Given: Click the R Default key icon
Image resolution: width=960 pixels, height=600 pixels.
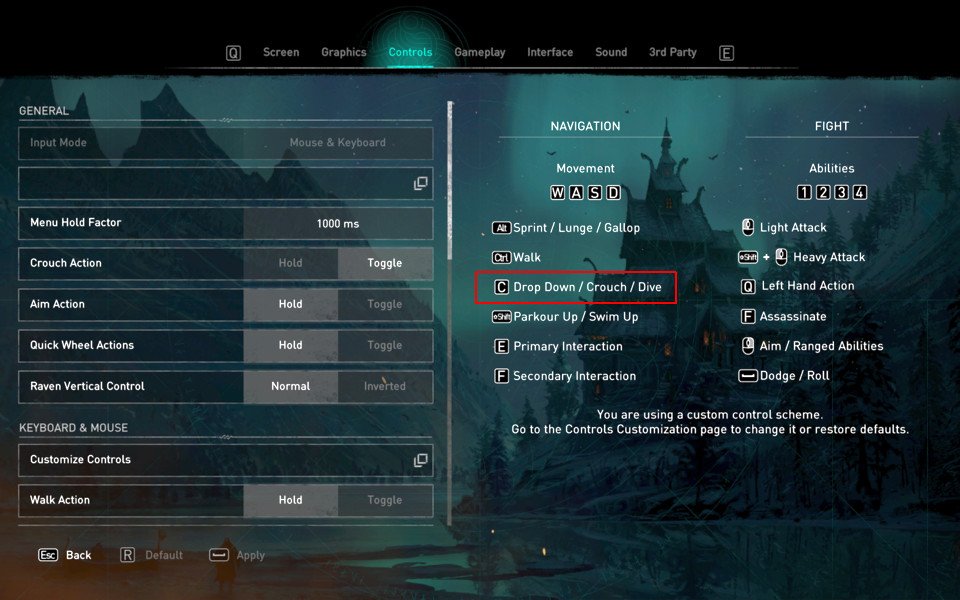Looking at the screenshot, I should 127,555.
